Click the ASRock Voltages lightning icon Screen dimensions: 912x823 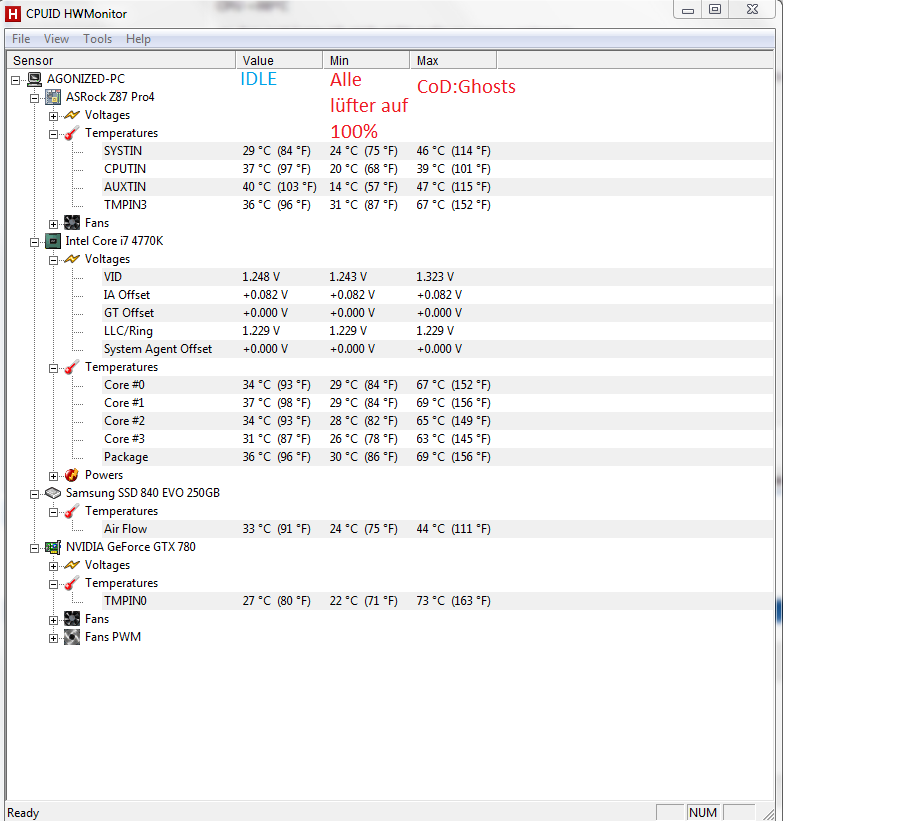pyautogui.click(x=72, y=115)
